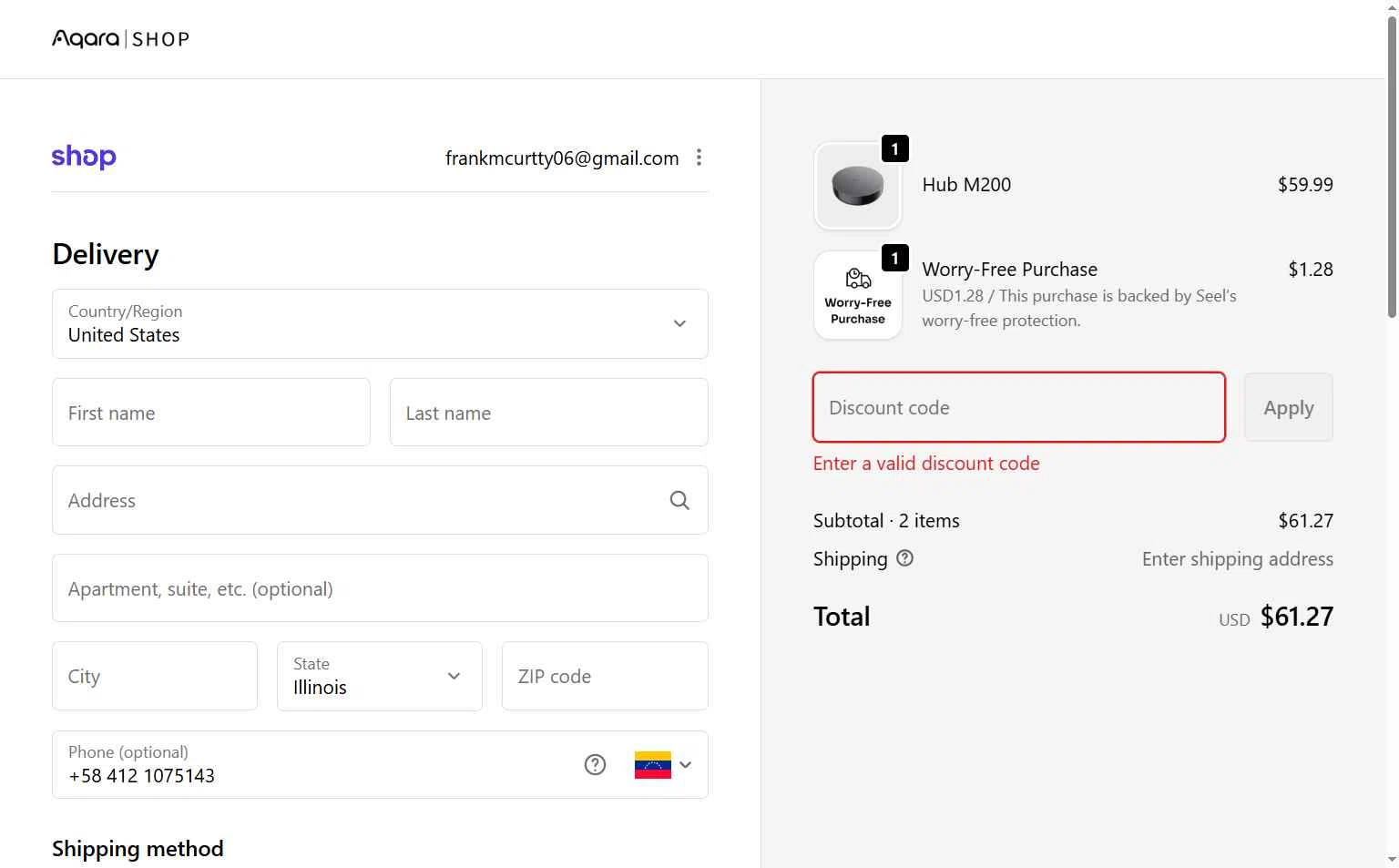
Task: Click the Hub M200 quantity badge
Action: (895, 148)
